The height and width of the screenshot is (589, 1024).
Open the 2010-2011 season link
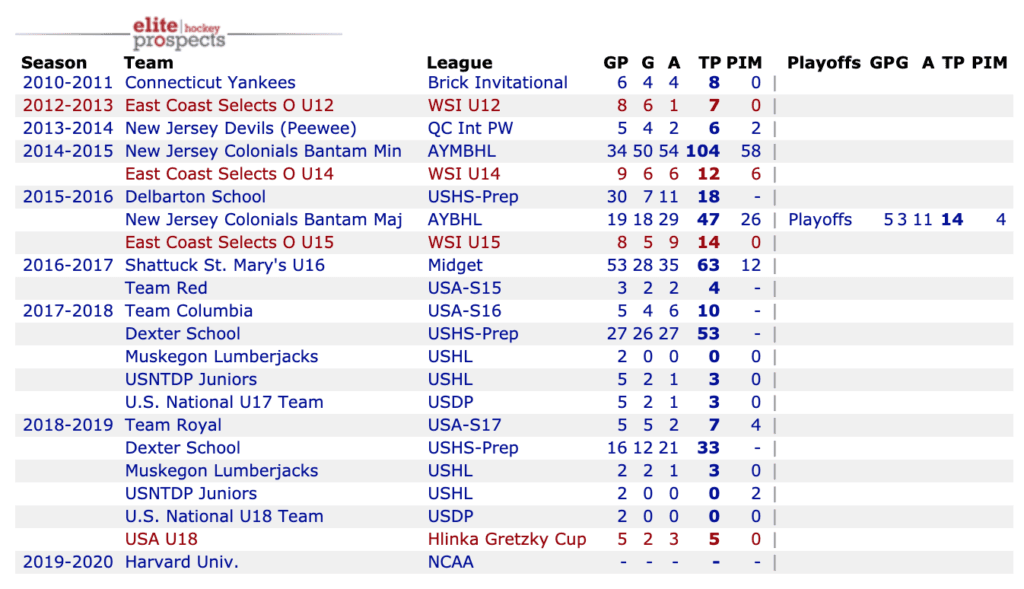[68, 83]
